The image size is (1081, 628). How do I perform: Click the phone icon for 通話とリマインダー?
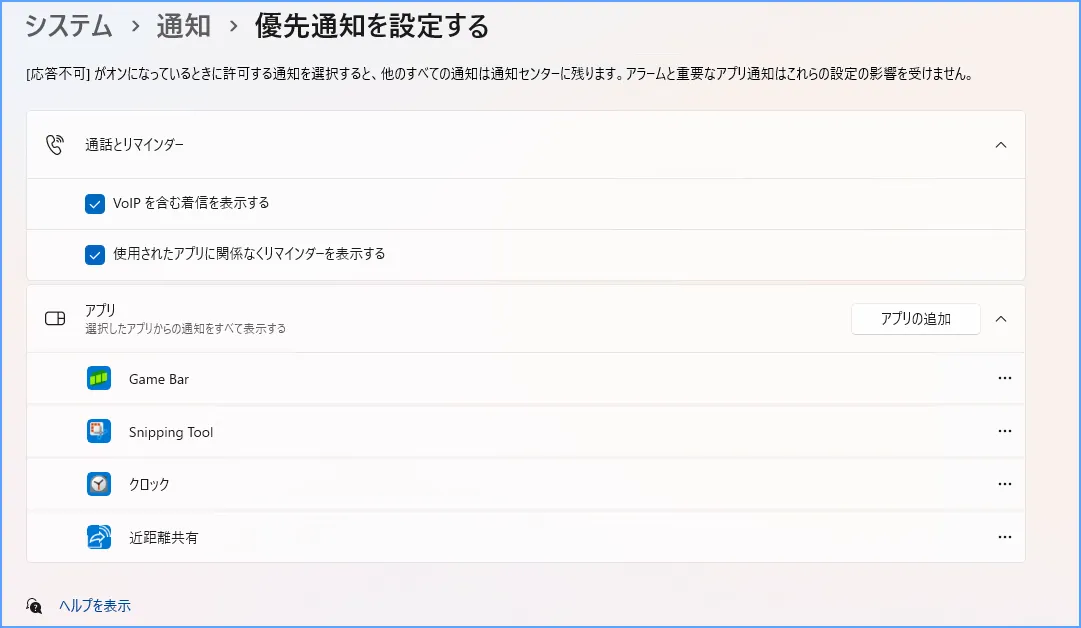click(54, 145)
